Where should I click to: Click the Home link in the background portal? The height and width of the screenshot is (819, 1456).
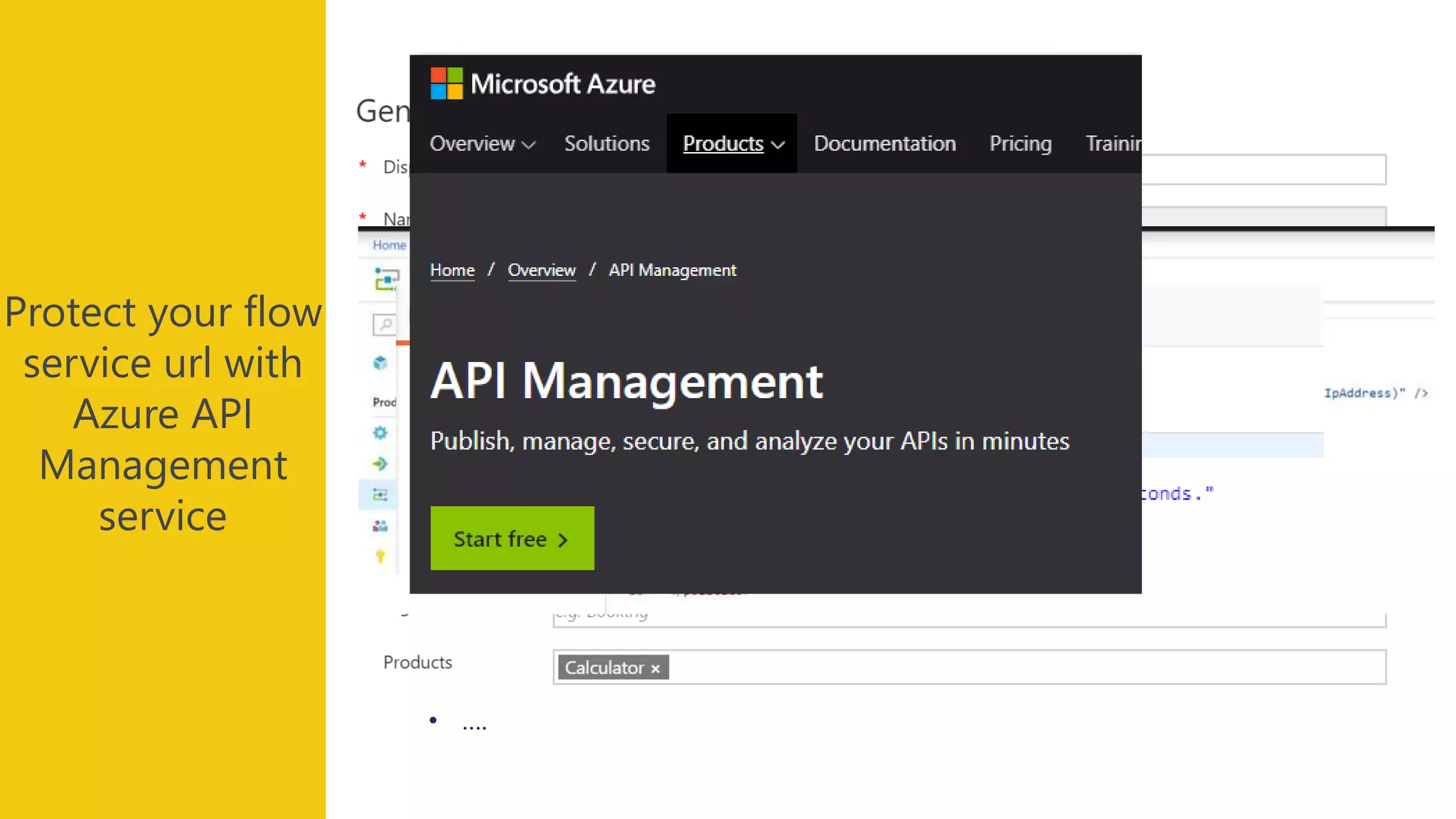pos(389,245)
